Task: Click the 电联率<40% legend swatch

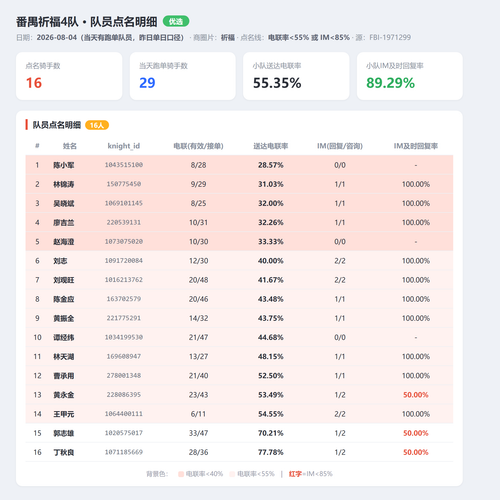Action: coord(181,474)
